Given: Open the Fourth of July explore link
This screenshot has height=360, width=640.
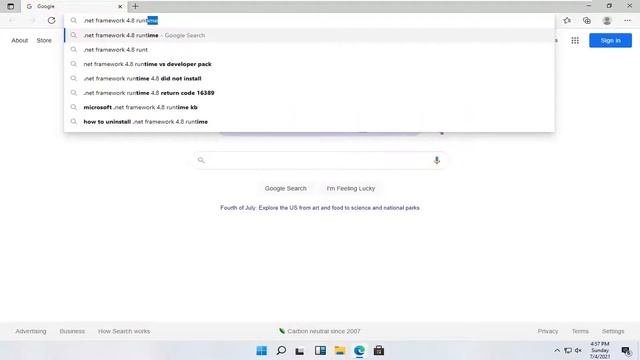Looking at the screenshot, I should pos(320,208).
